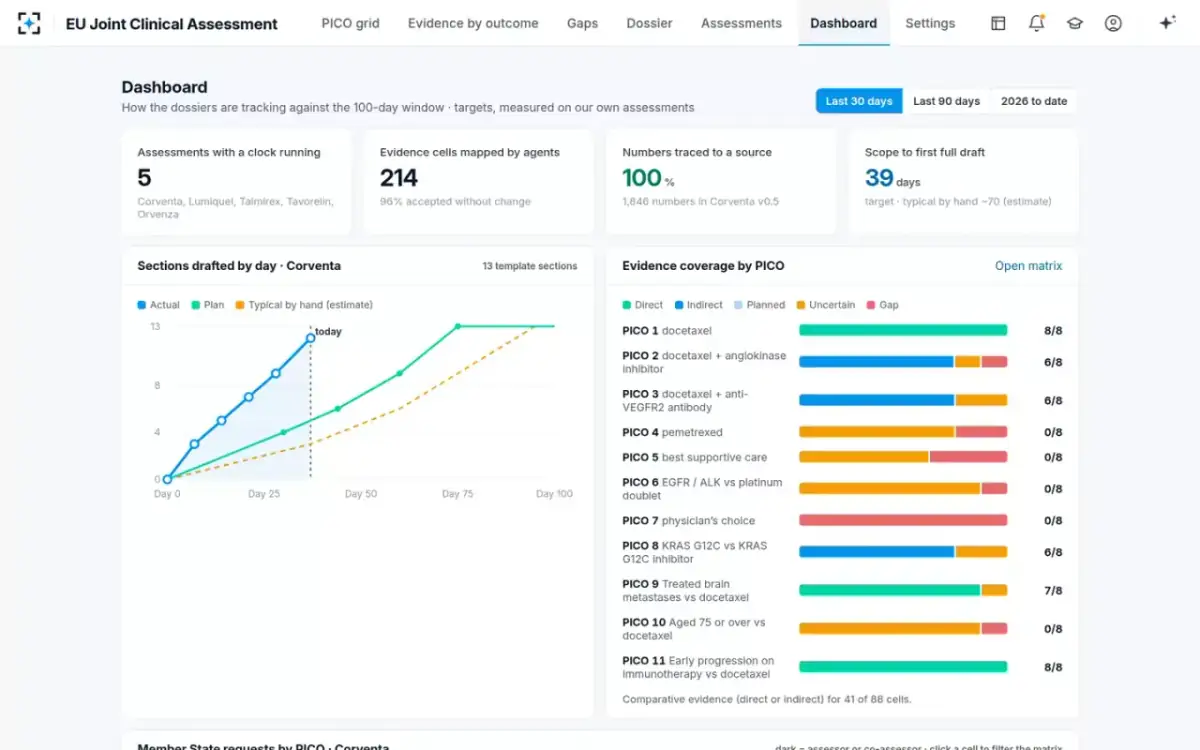
Task: Click the Plan line peak point at 13
Action: (458, 326)
